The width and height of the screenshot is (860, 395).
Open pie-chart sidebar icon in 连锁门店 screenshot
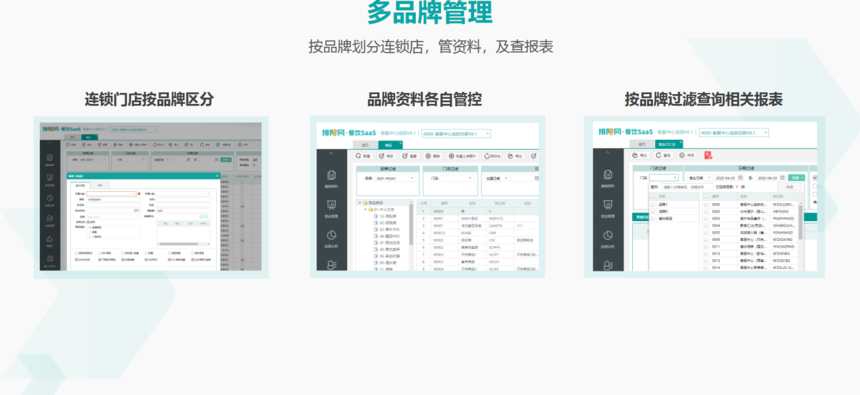[50, 198]
